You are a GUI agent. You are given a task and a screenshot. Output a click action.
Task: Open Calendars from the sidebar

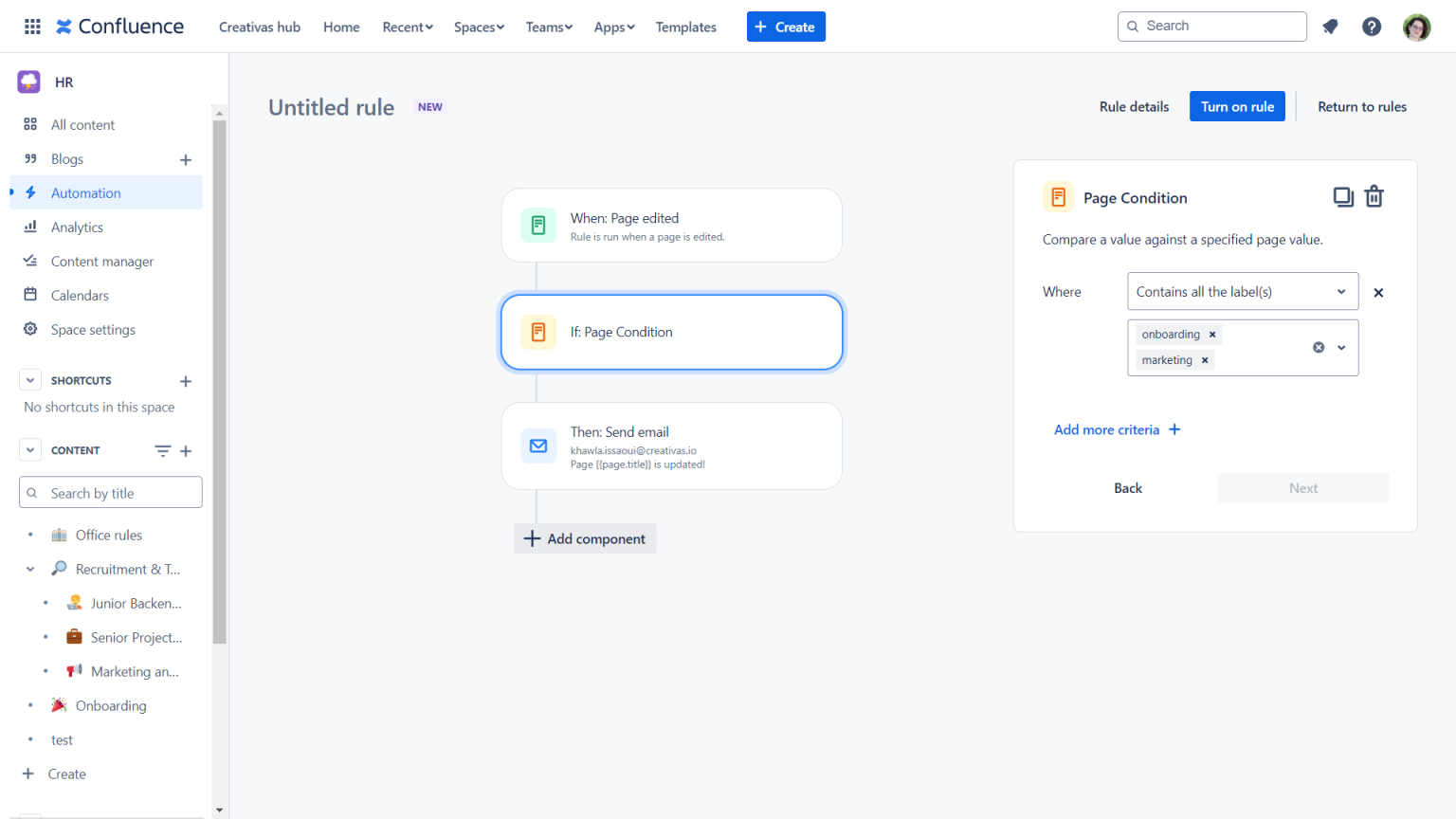80,295
